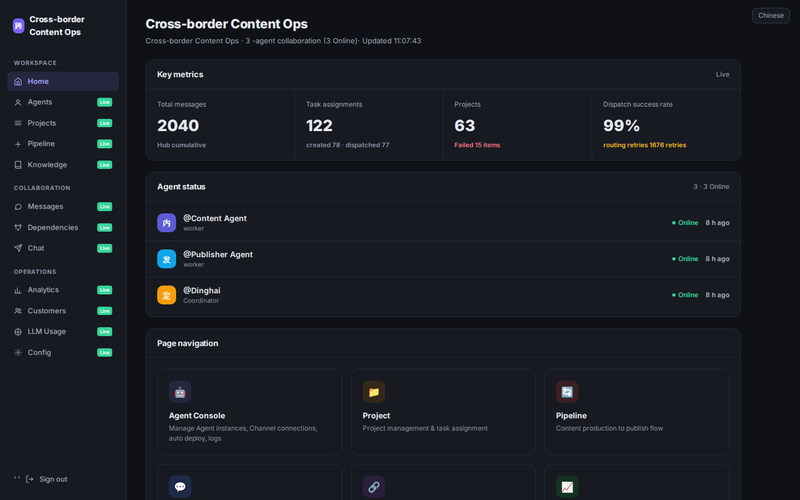Click the LLM Usage globe icon
This screenshot has width=800, height=500.
18,332
